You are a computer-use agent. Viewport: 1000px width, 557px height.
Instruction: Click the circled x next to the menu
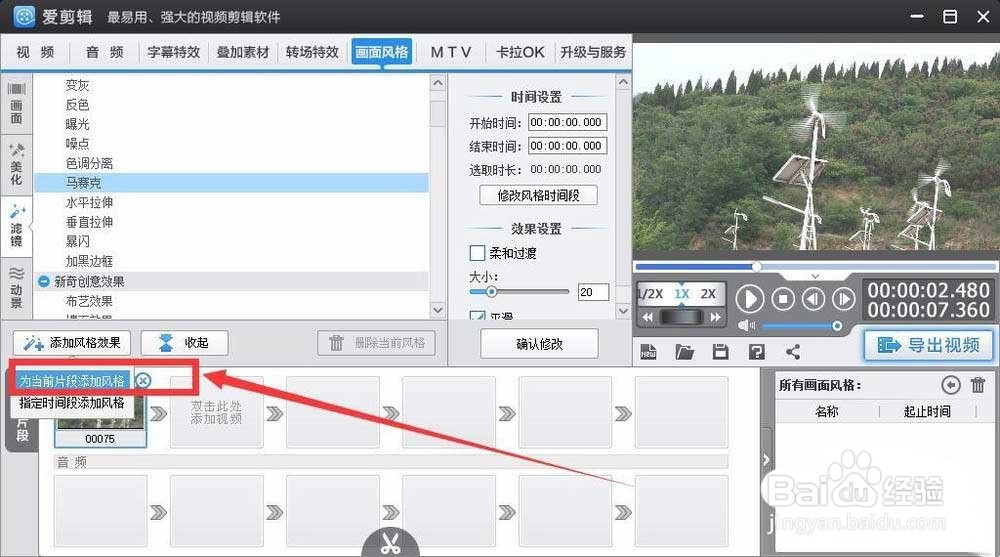tap(143, 381)
